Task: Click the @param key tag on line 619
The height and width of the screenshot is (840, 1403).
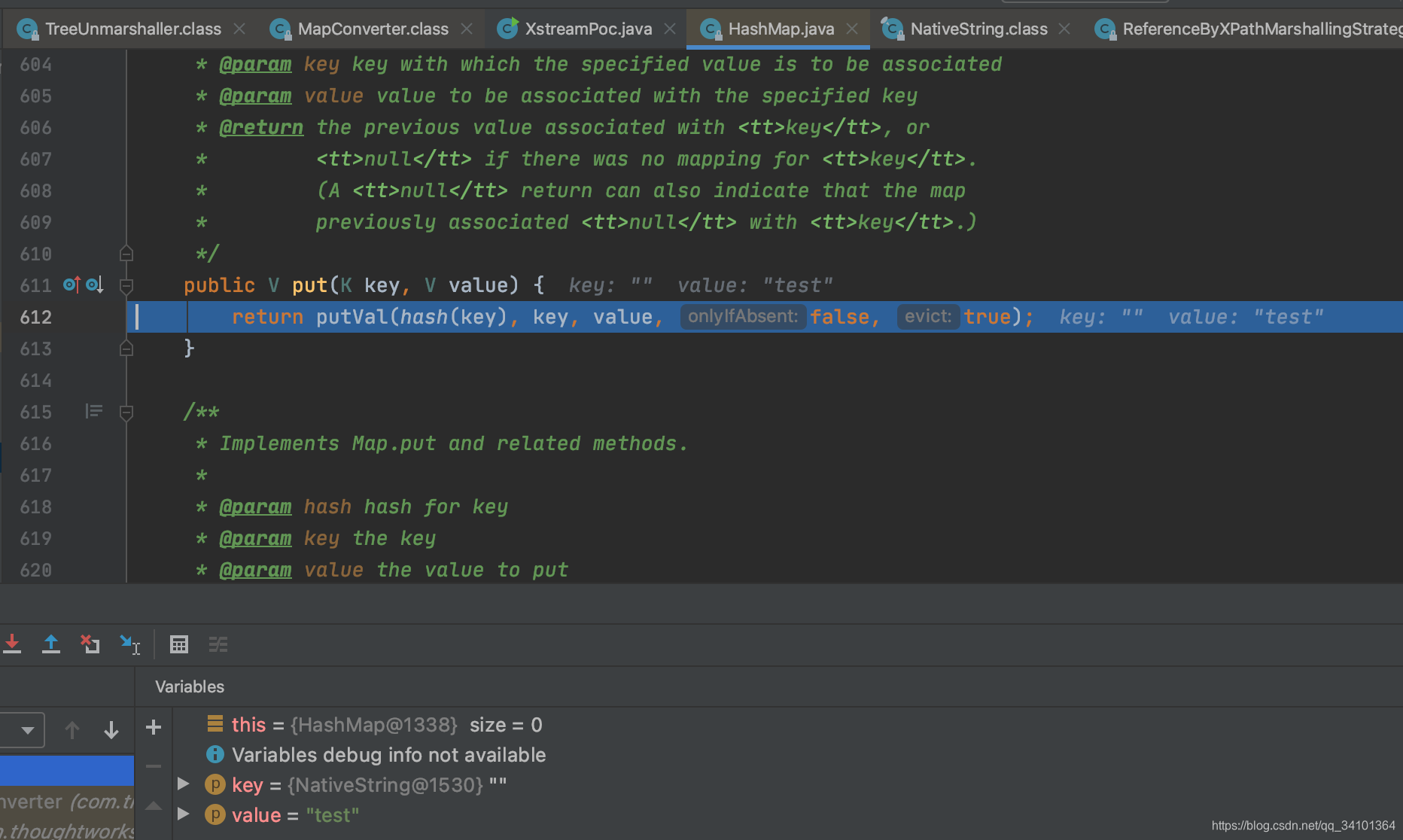Action: point(255,538)
